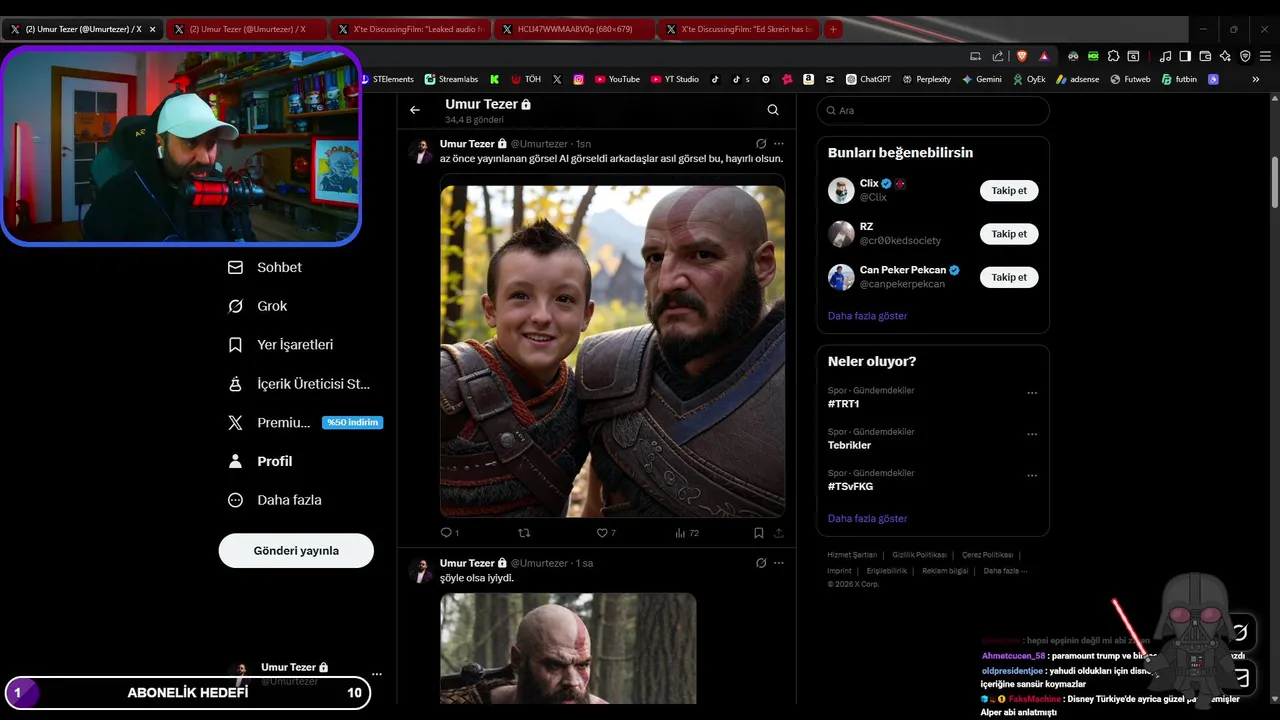Image resolution: width=1280 pixels, height=720 pixels.
Task: Open Futweb bookmark
Action: (1130, 79)
